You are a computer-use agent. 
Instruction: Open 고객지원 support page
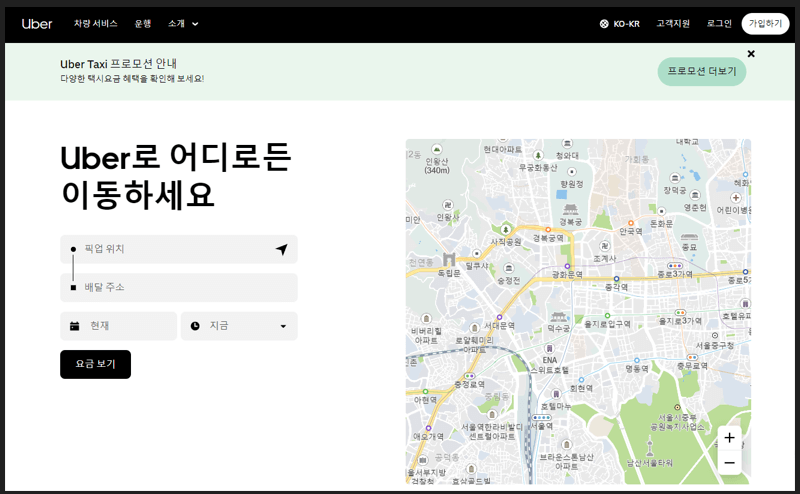(673, 23)
